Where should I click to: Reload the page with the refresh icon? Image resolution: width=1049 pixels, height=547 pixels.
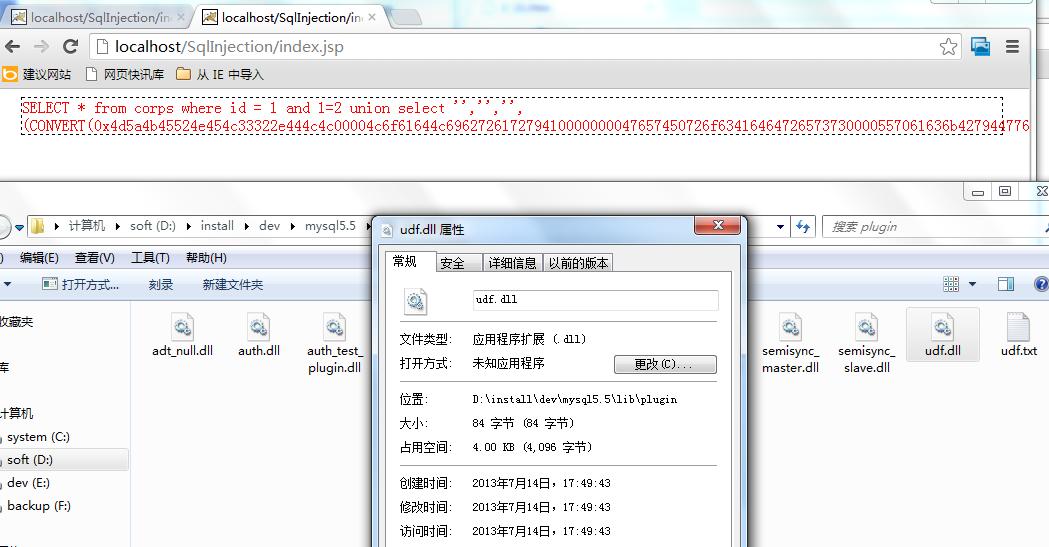pos(70,46)
